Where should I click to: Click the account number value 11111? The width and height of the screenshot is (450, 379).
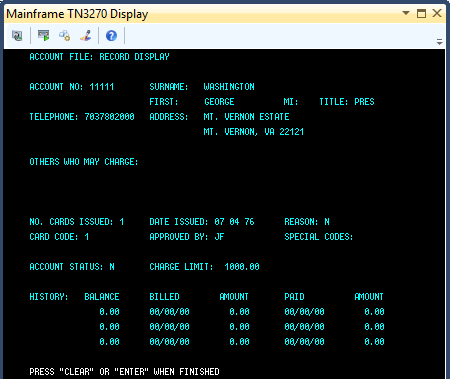coord(102,87)
